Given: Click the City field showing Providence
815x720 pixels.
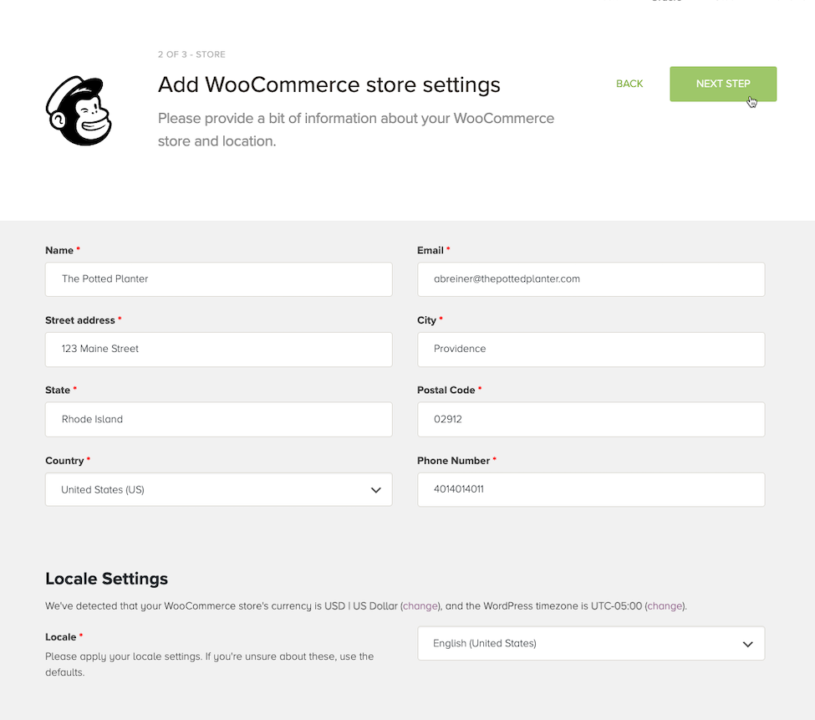Looking at the screenshot, I should tap(590, 349).
